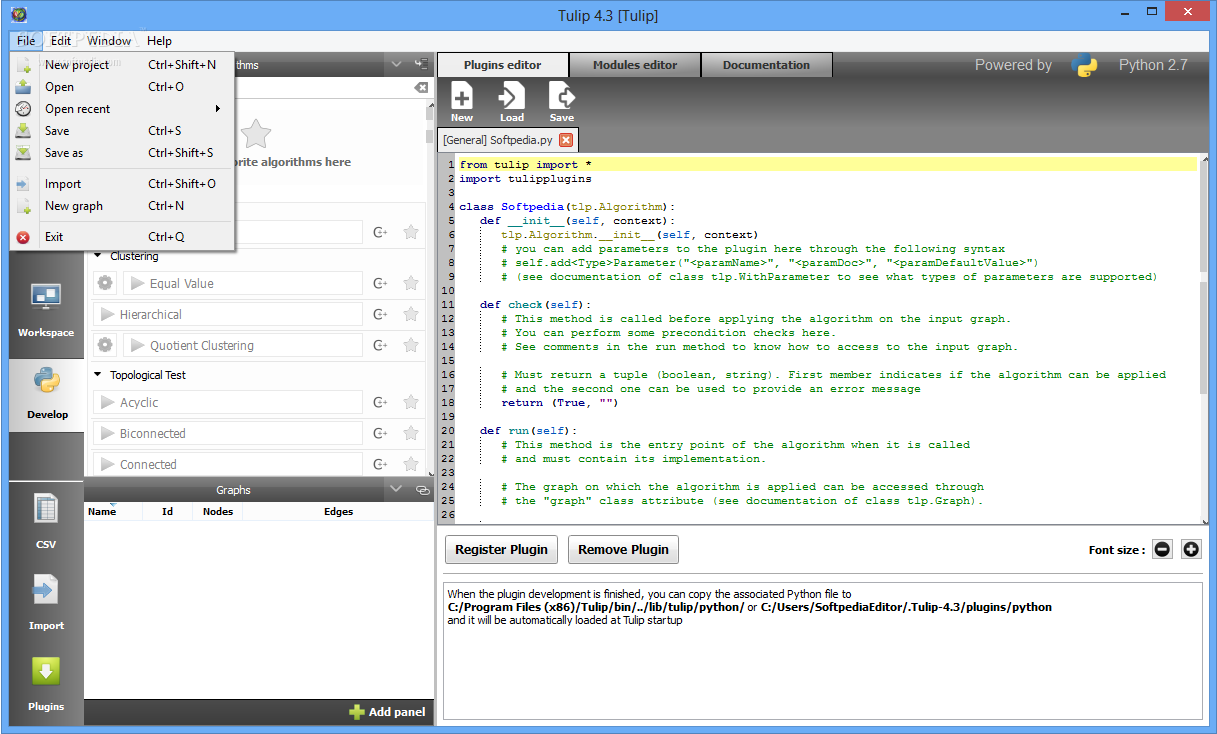This screenshot has height=734, width=1217.
Task: Favorite the Equal Value algorithm star
Action: [x=410, y=283]
